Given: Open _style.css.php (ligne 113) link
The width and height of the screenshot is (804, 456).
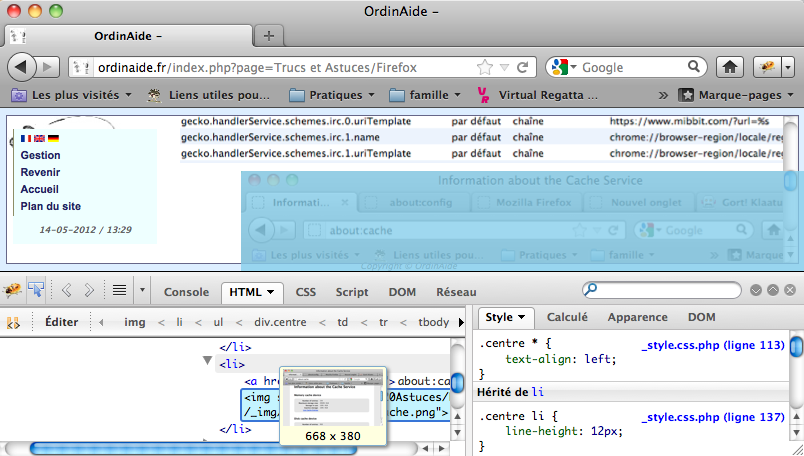Looking at the screenshot, I should tap(713, 345).
